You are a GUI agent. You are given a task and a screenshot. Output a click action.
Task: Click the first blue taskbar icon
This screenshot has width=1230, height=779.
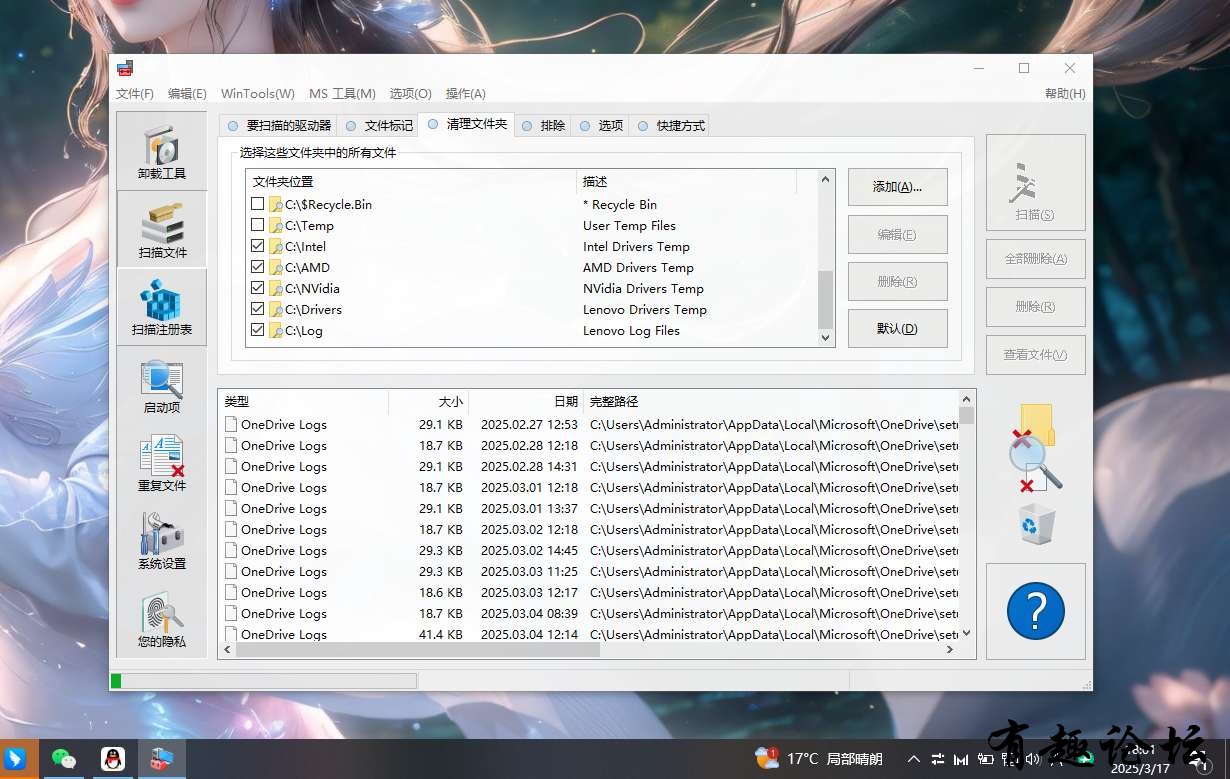pyautogui.click(x=16, y=759)
